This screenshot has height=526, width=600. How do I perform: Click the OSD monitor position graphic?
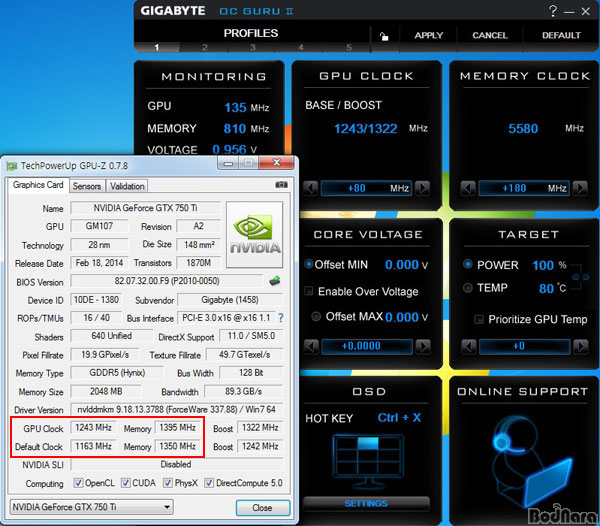(x=367, y=461)
